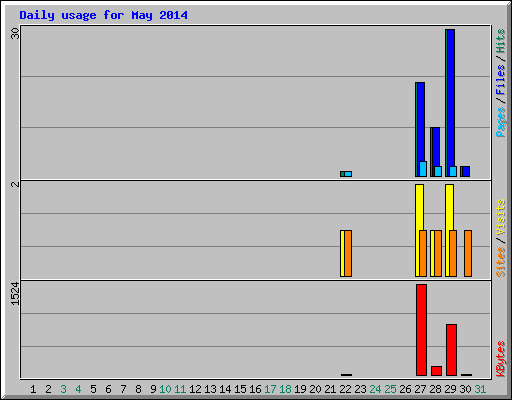Select the tall red KBytes bar for day 27
The width and height of the screenshot is (512, 400).
[421, 330]
